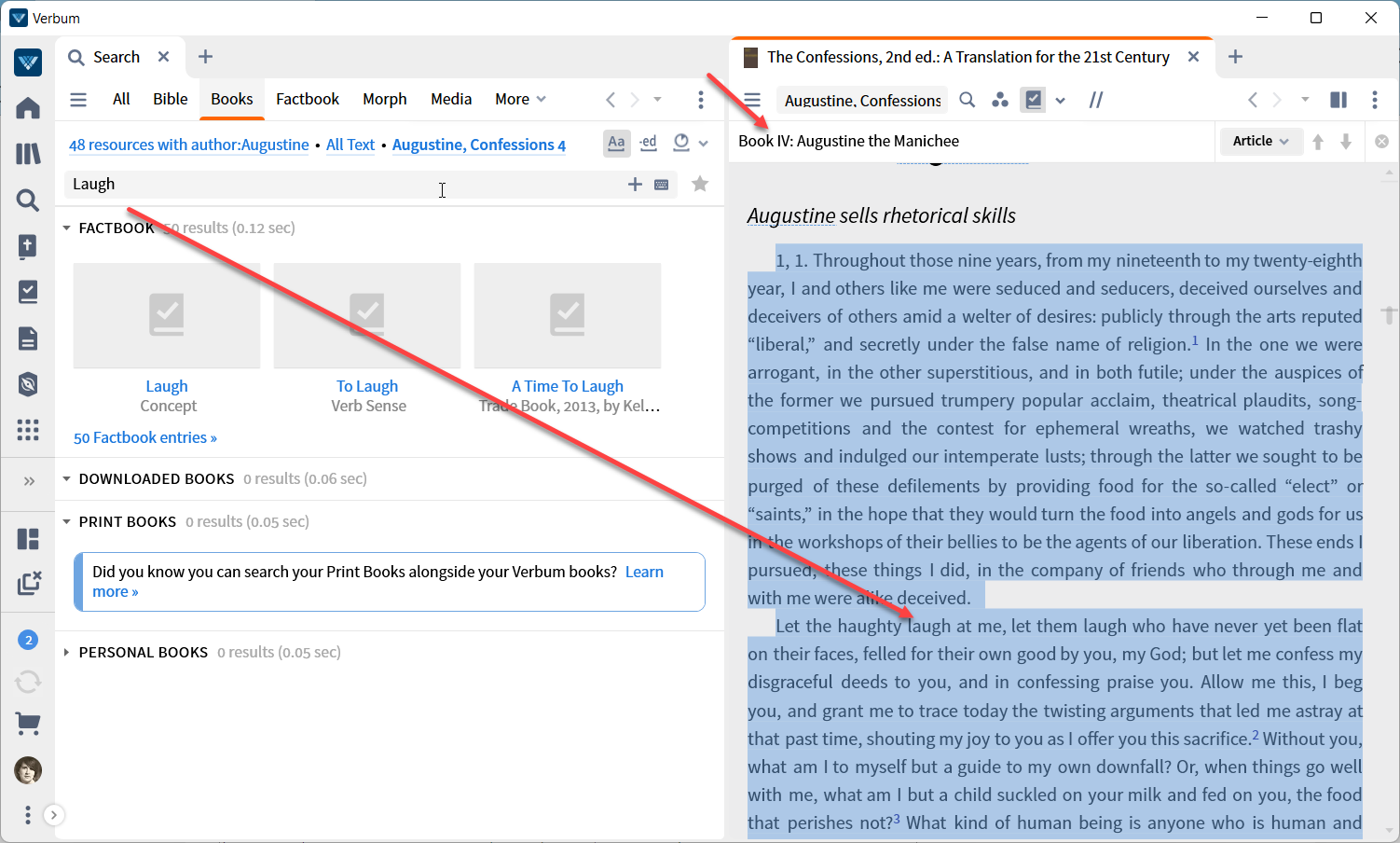The height and width of the screenshot is (843, 1400).
Task: Click the sync icon in sidebar
Action: coord(28,682)
